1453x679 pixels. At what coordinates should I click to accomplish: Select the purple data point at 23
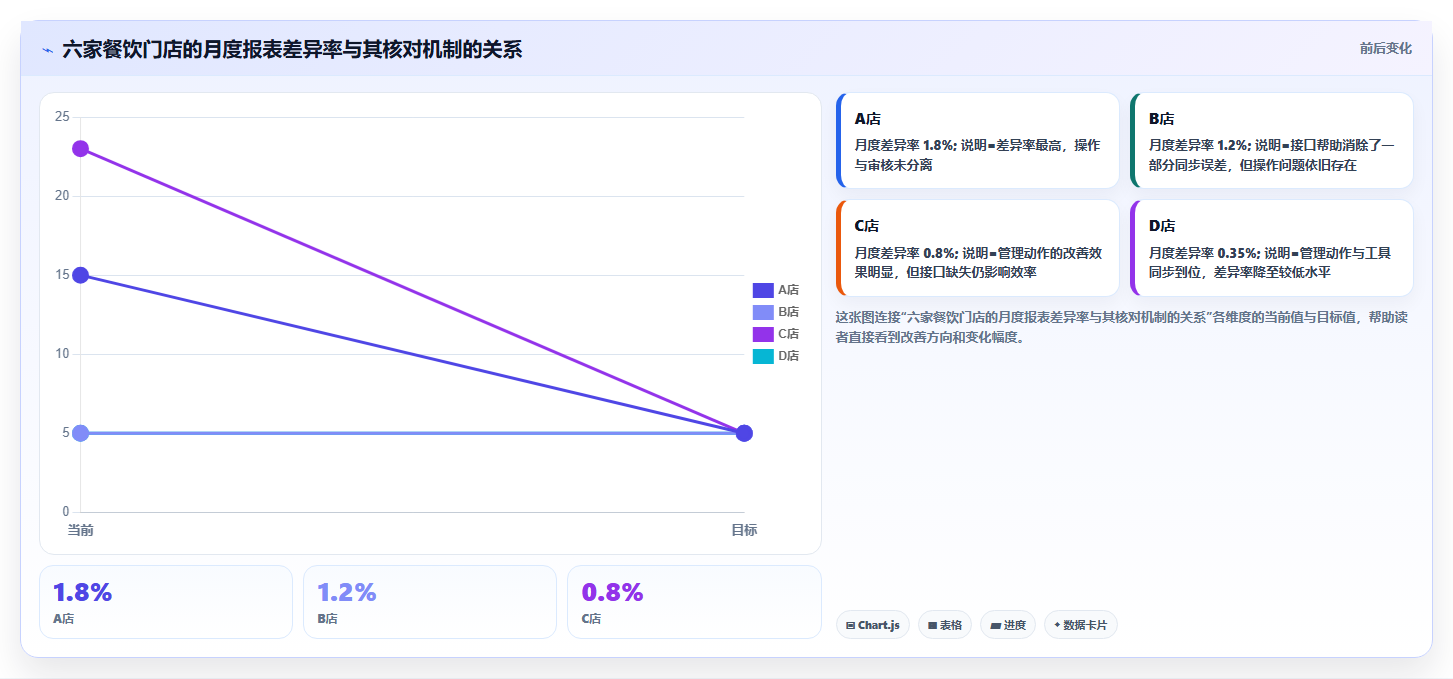coord(81,149)
